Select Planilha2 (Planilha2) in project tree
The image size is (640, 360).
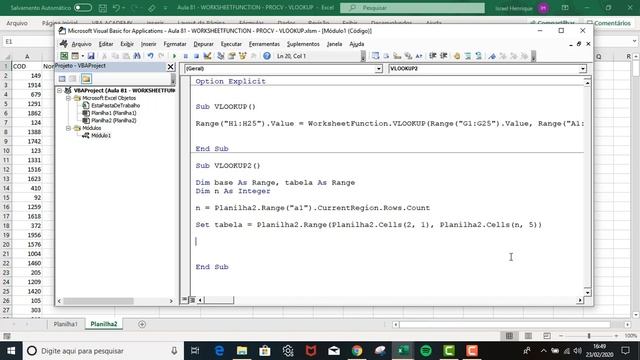[113, 120]
